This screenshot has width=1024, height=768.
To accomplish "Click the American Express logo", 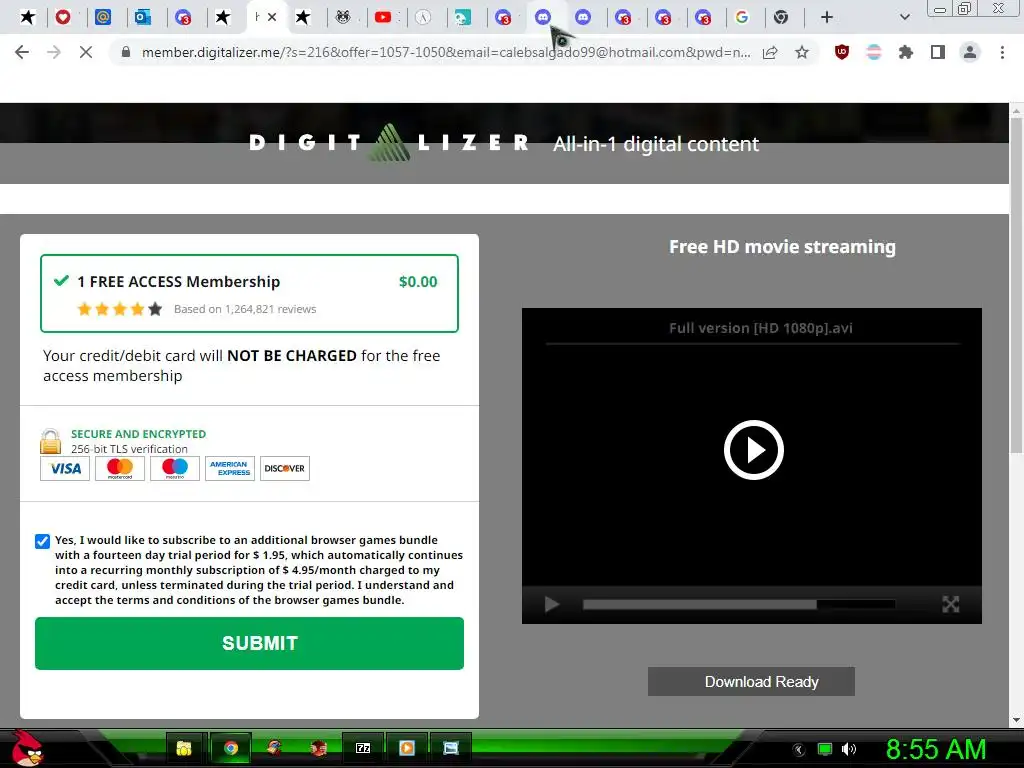I will (230, 468).
